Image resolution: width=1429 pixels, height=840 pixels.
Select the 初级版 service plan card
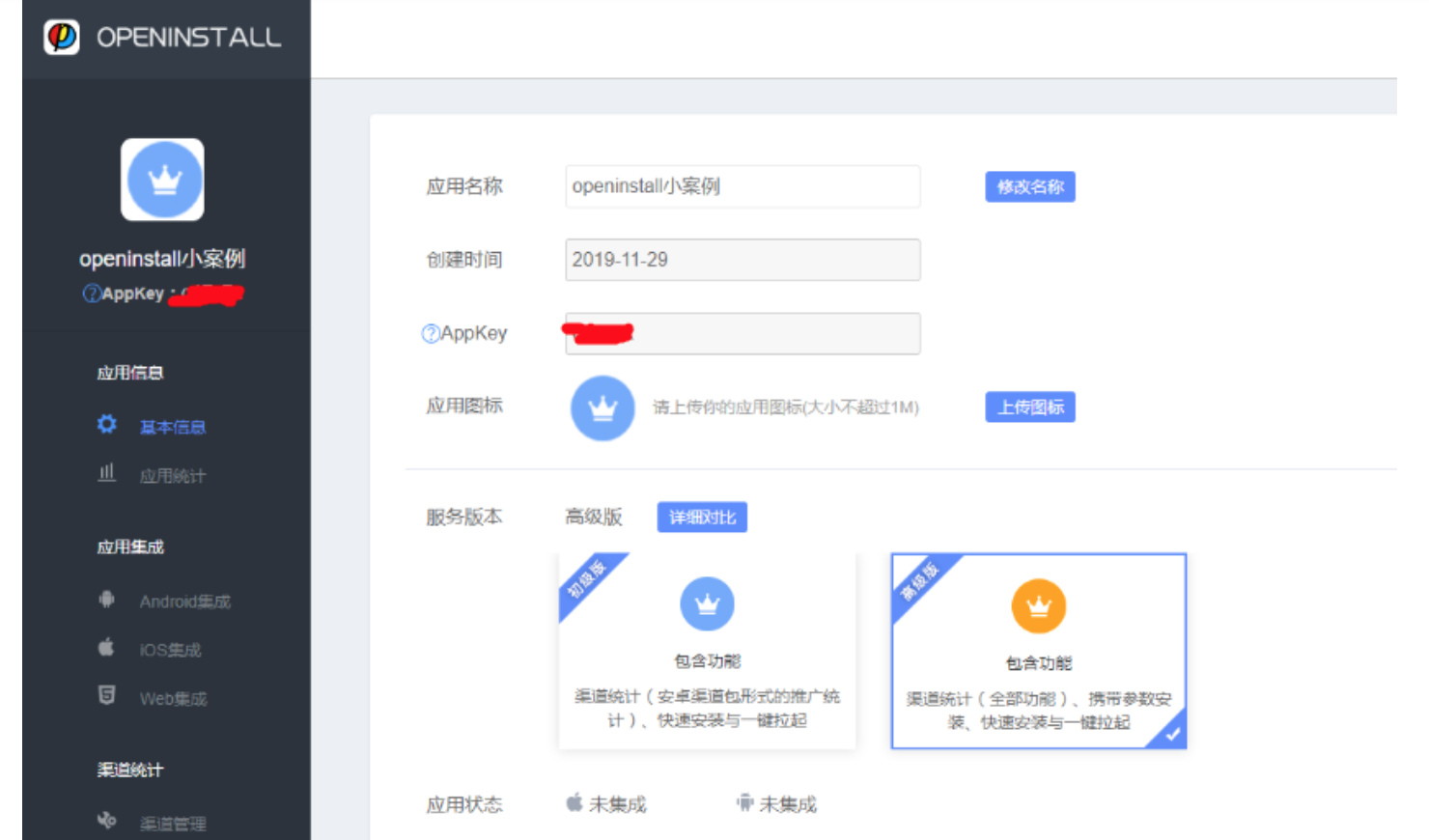(707, 651)
